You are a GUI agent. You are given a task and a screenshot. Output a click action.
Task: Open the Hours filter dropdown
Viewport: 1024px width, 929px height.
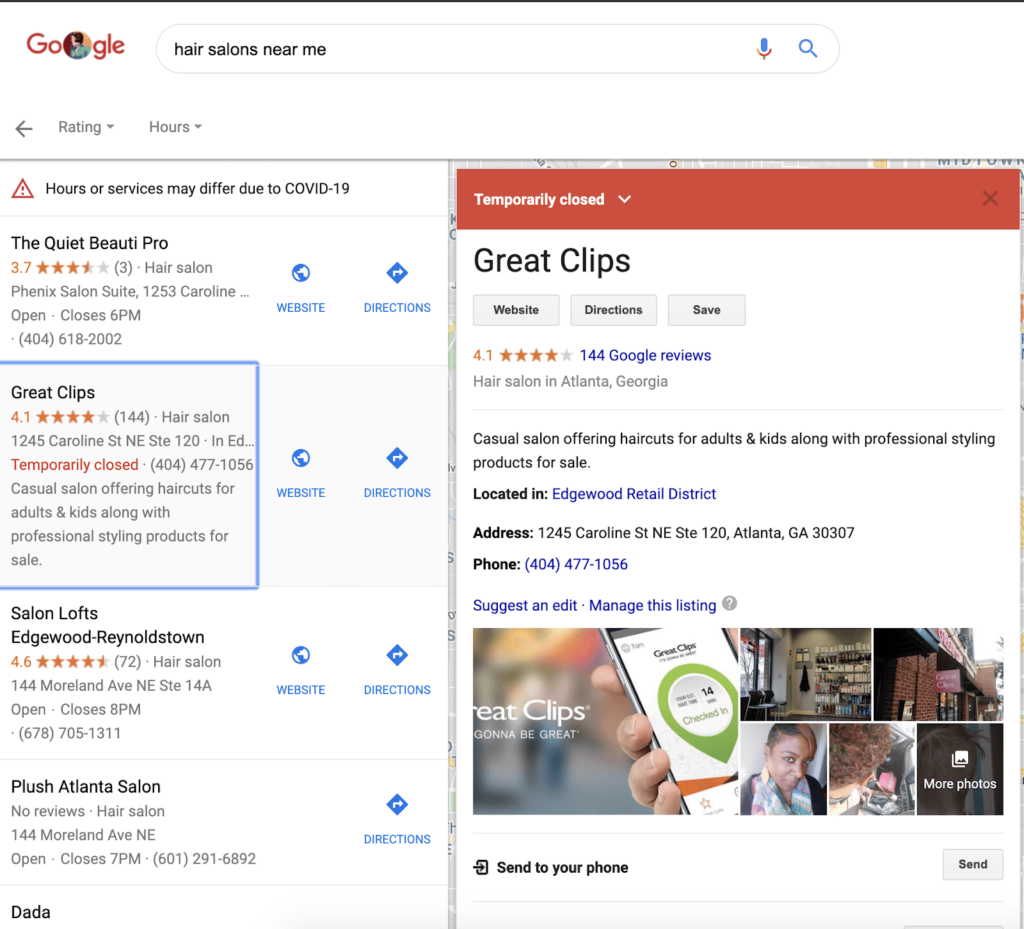click(x=175, y=127)
